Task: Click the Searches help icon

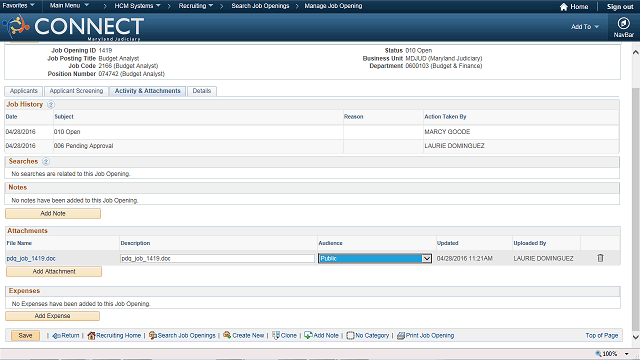Action: pos(46,162)
